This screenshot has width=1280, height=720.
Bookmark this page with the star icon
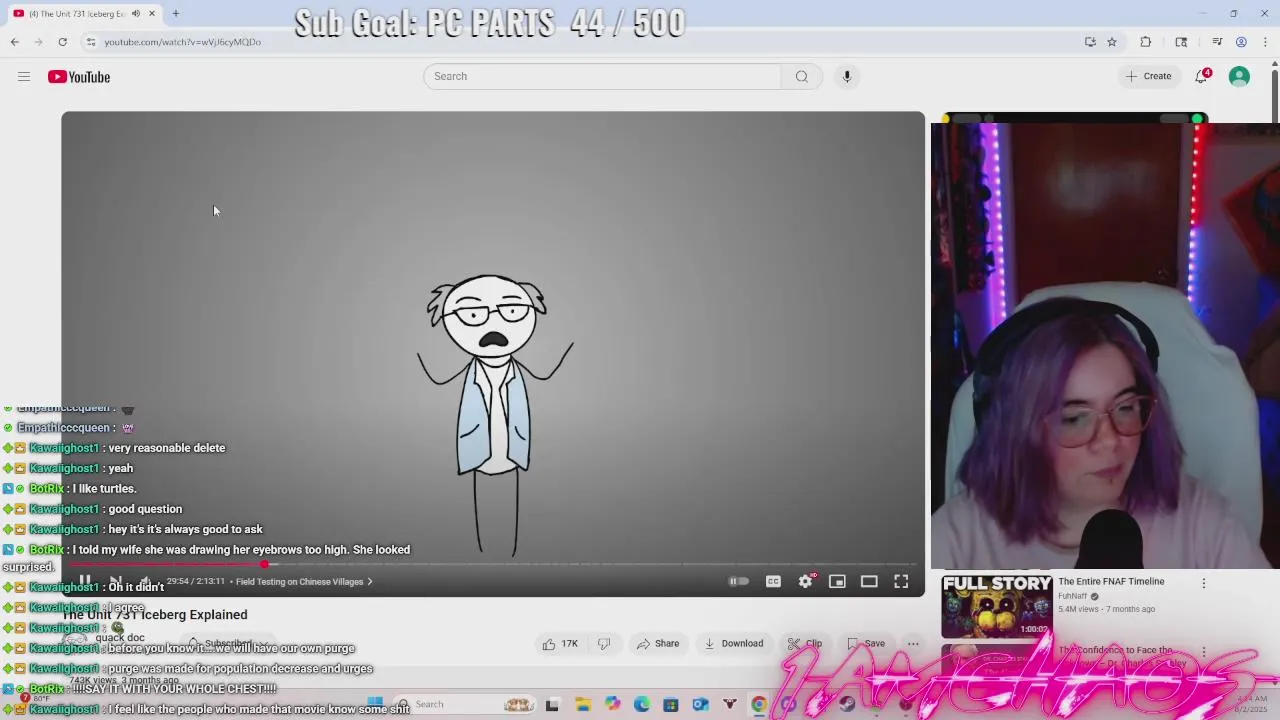[x=1111, y=42]
